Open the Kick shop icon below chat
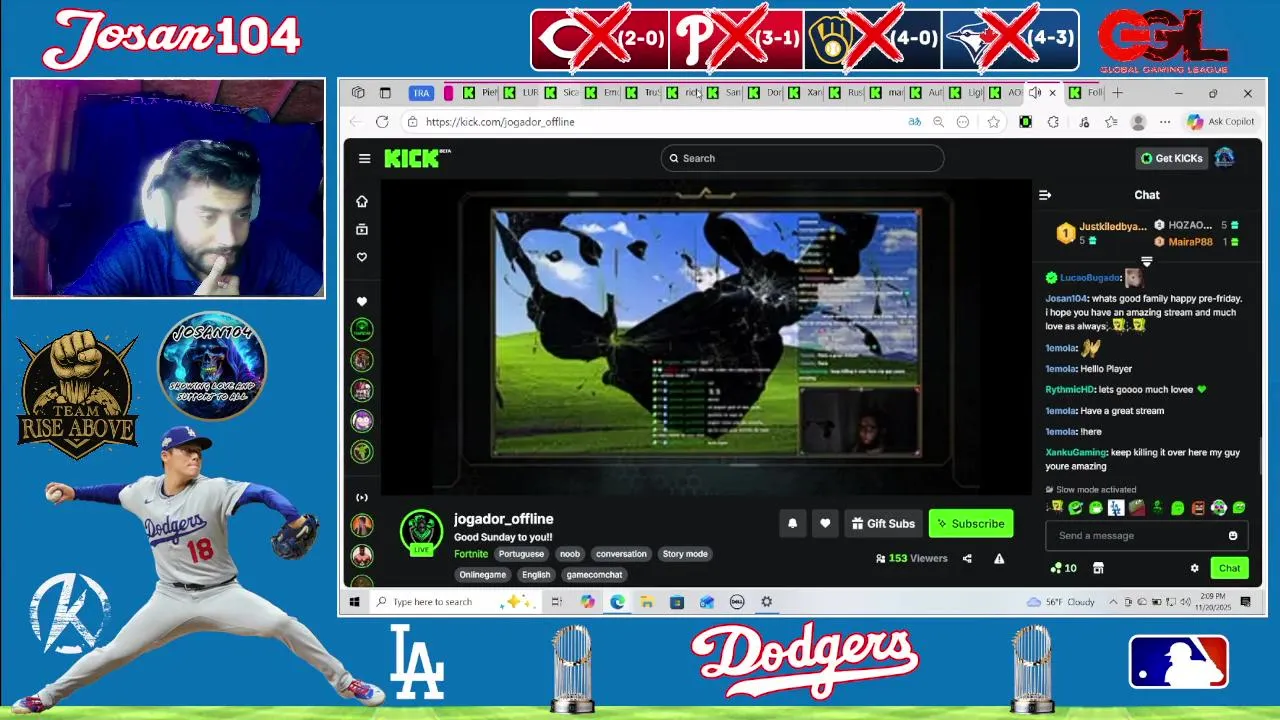1280x720 pixels. pyautogui.click(x=1098, y=568)
